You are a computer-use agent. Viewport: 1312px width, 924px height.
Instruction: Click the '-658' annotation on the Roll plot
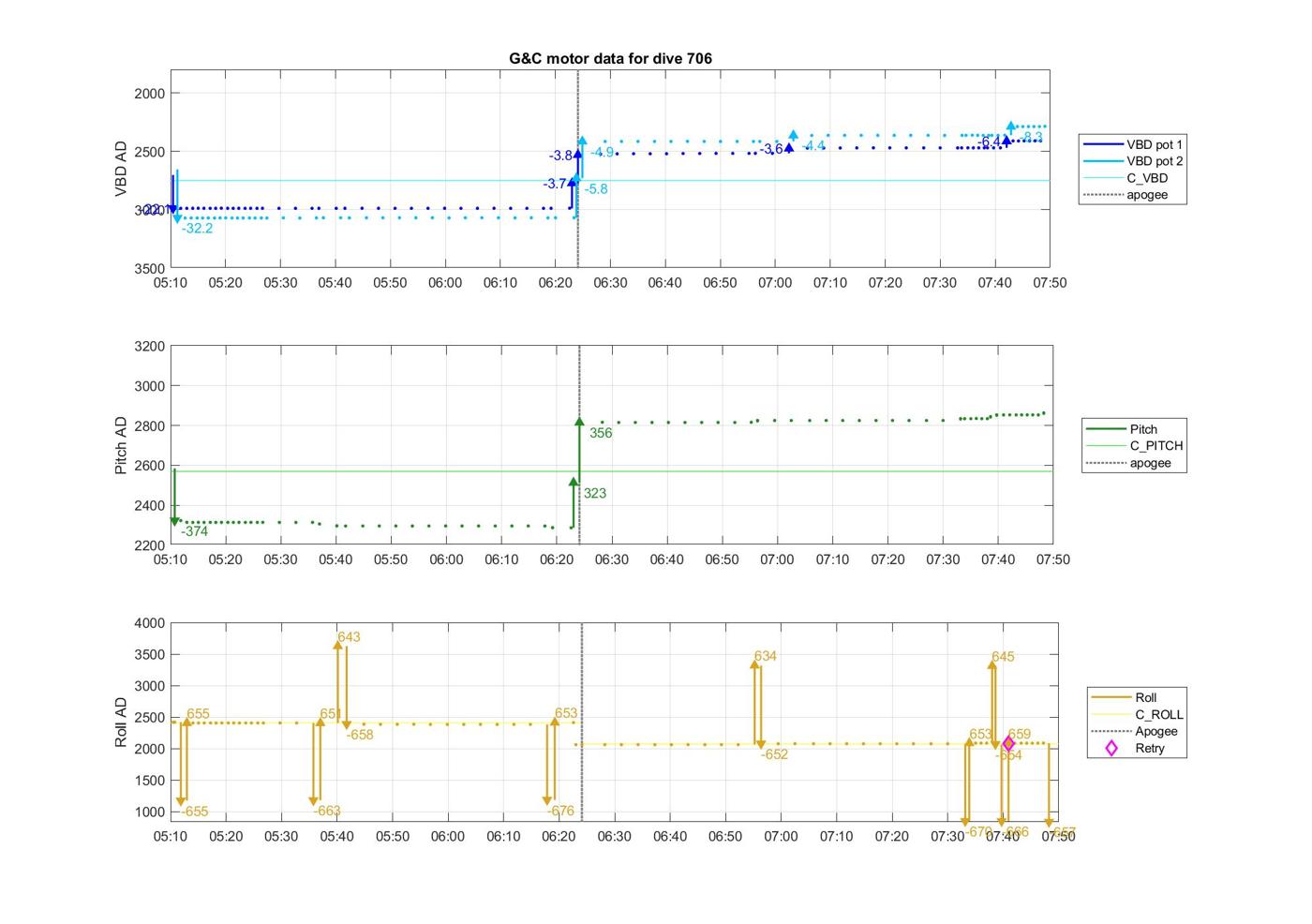pyautogui.click(x=360, y=735)
